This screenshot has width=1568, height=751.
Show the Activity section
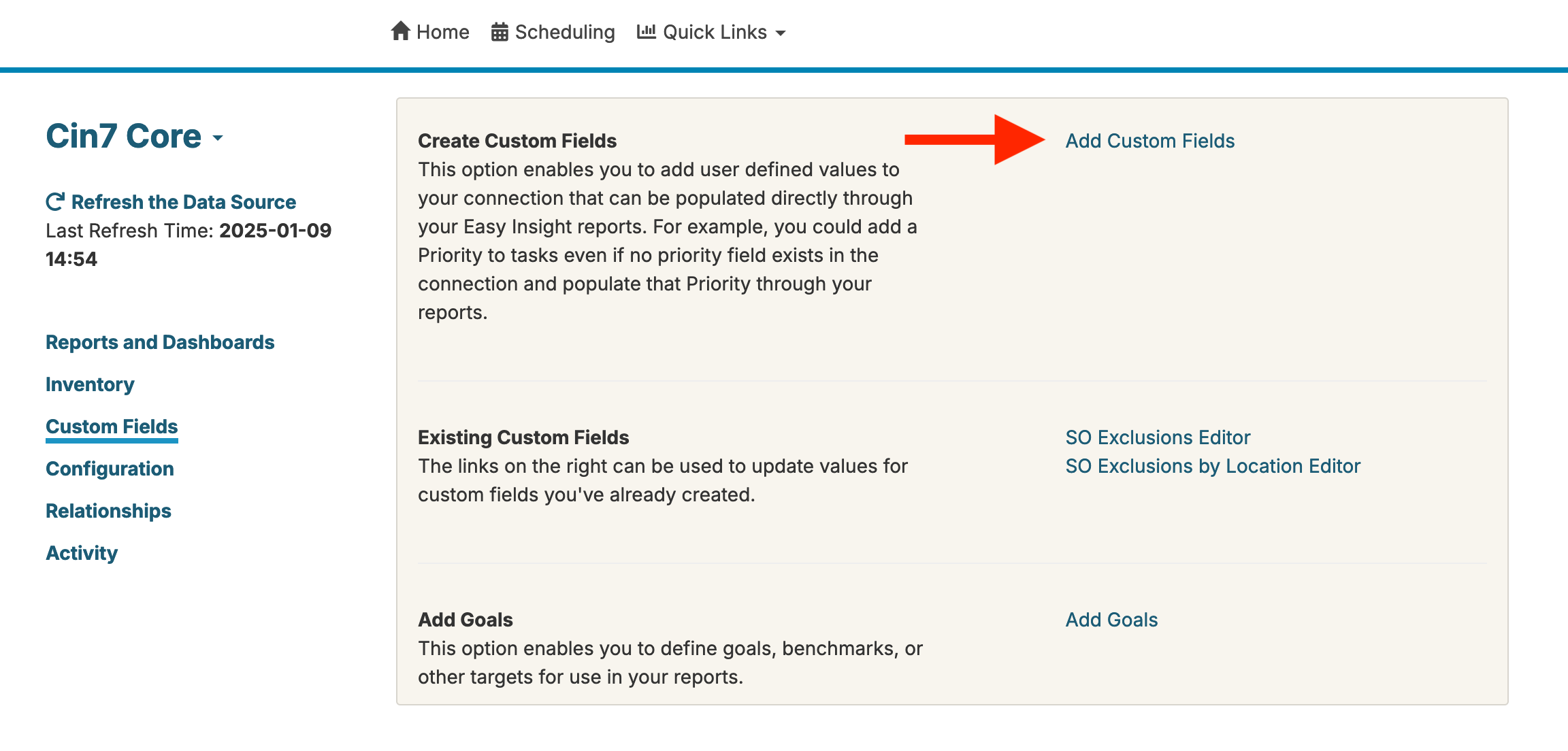tap(82, 553)
